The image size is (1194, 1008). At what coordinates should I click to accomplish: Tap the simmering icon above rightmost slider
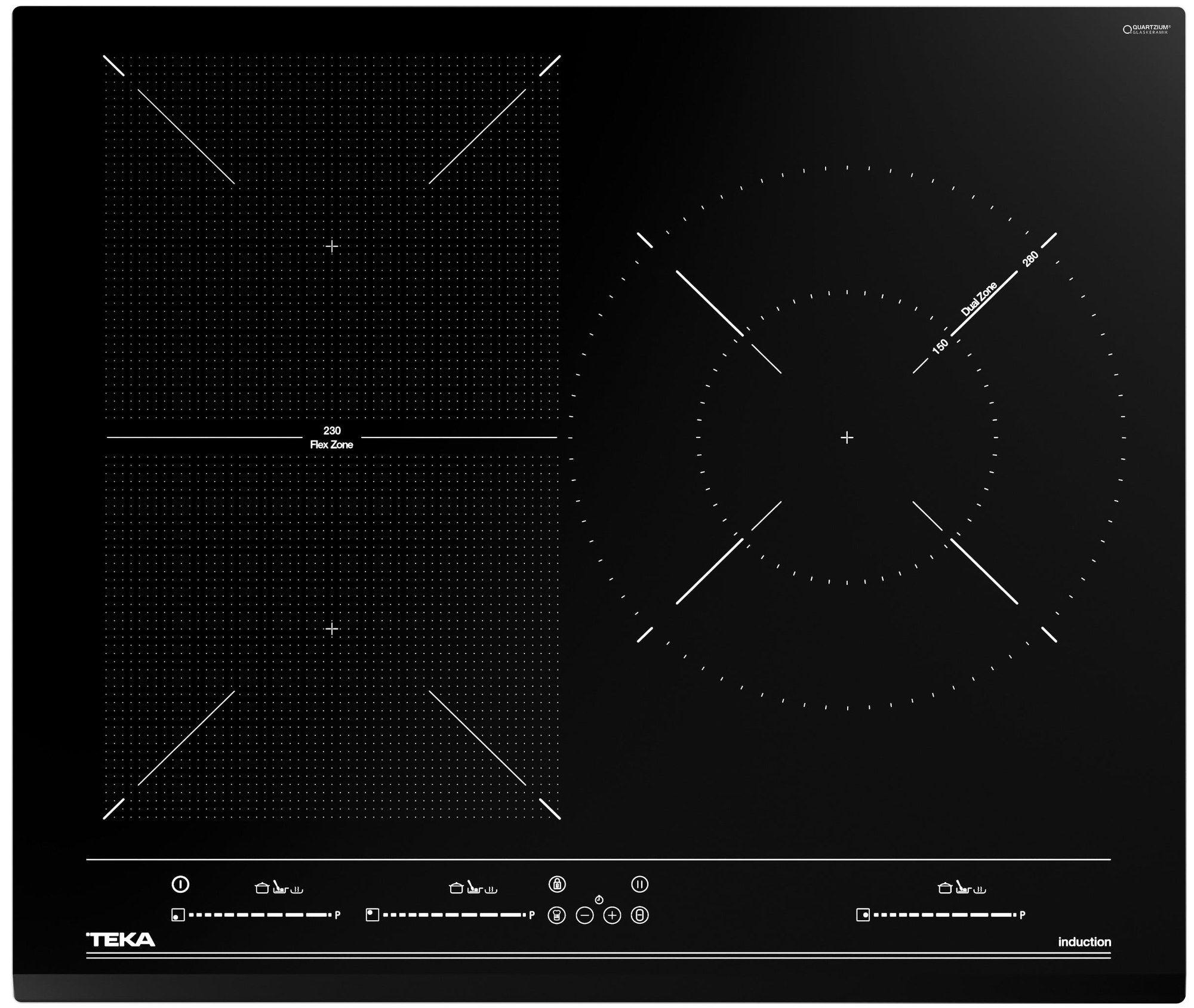click(x=980, y=889)
